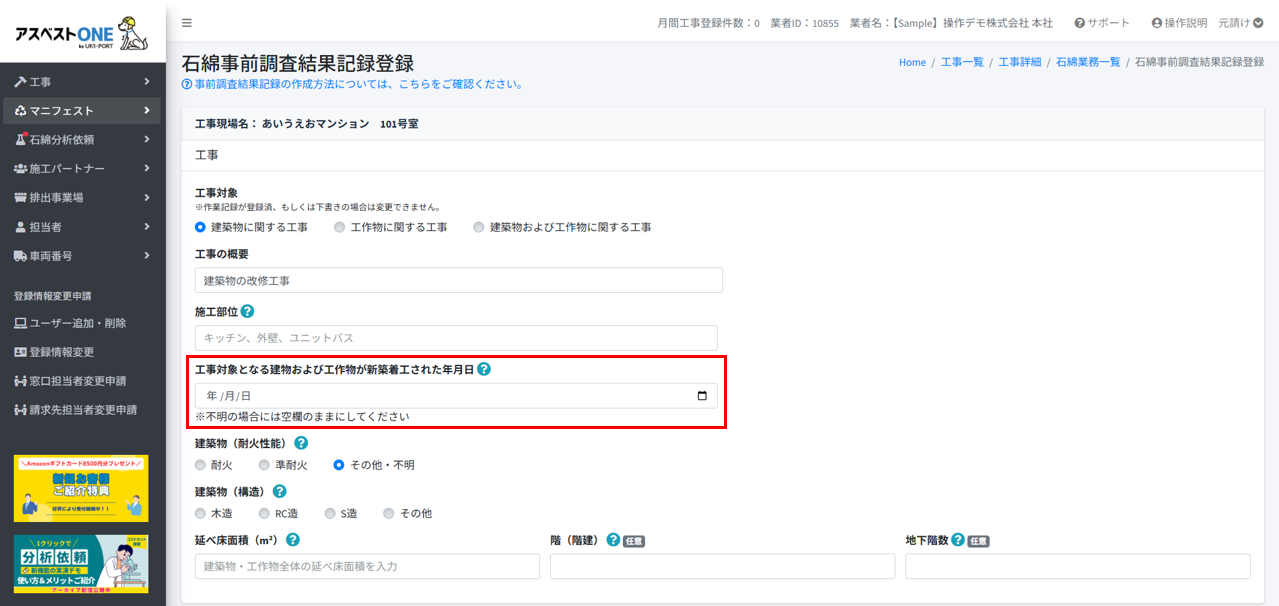This screenshot has width=1279, height=606.
Task: Open calendar picker icon in date field
Action: pyautogui.click(x=702, y=396)
